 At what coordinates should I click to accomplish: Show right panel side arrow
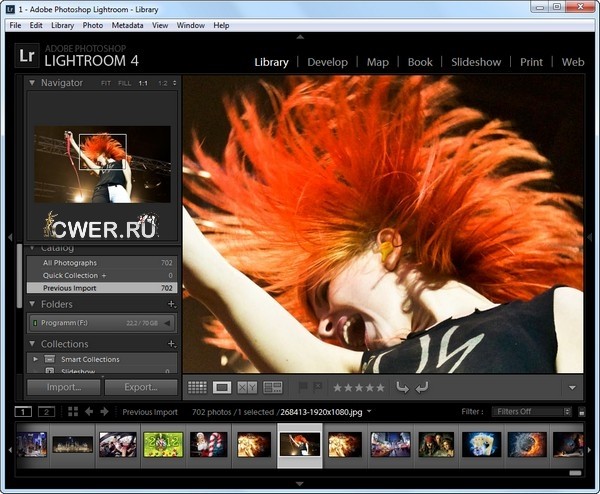pos(590,237)
